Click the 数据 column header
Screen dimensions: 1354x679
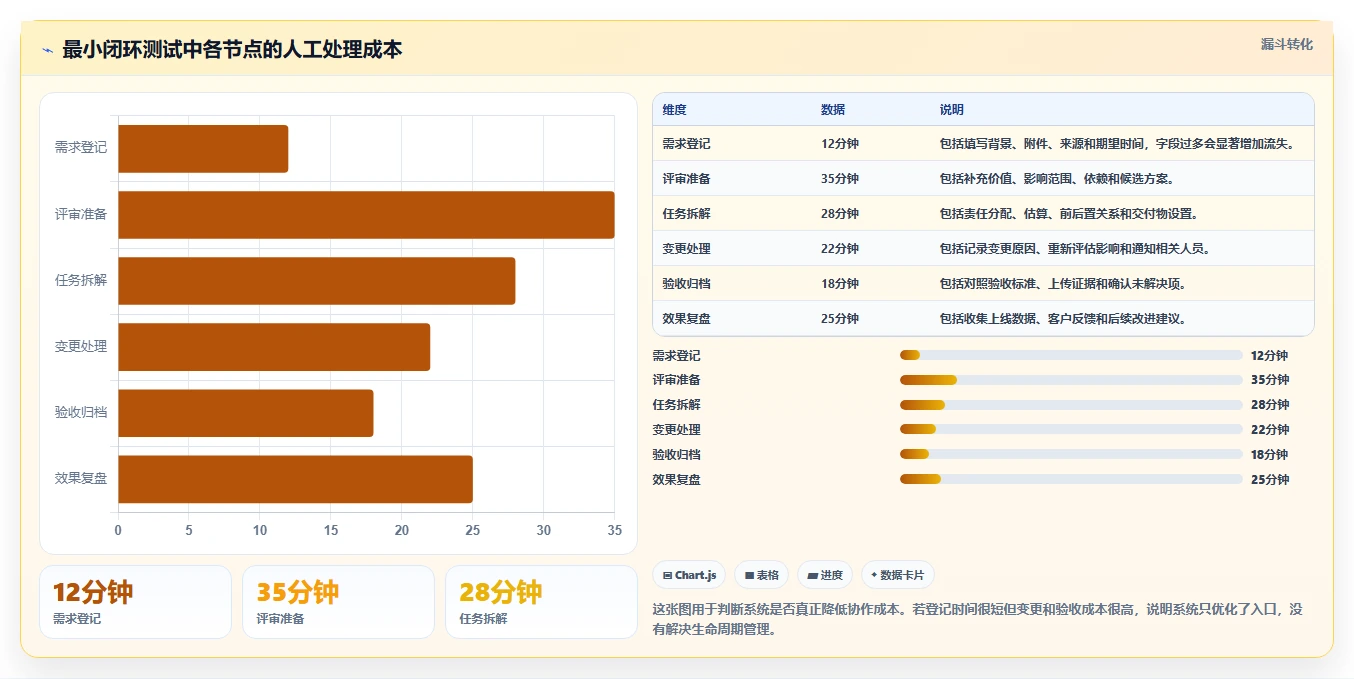pyautogui.click(x=833, y=110)
